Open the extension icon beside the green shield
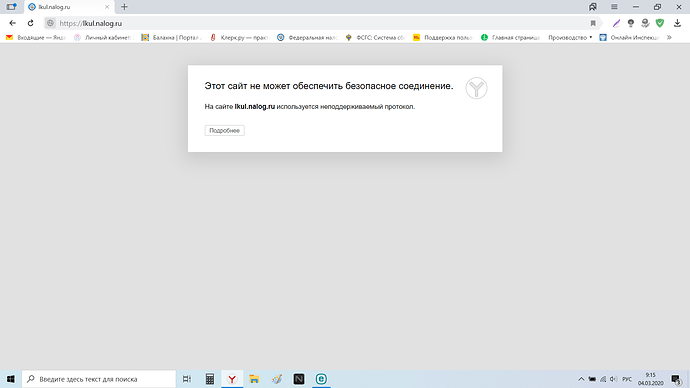The width and height of the screenshot is (690, 388). pyautogui.click(x=645, y=23)
